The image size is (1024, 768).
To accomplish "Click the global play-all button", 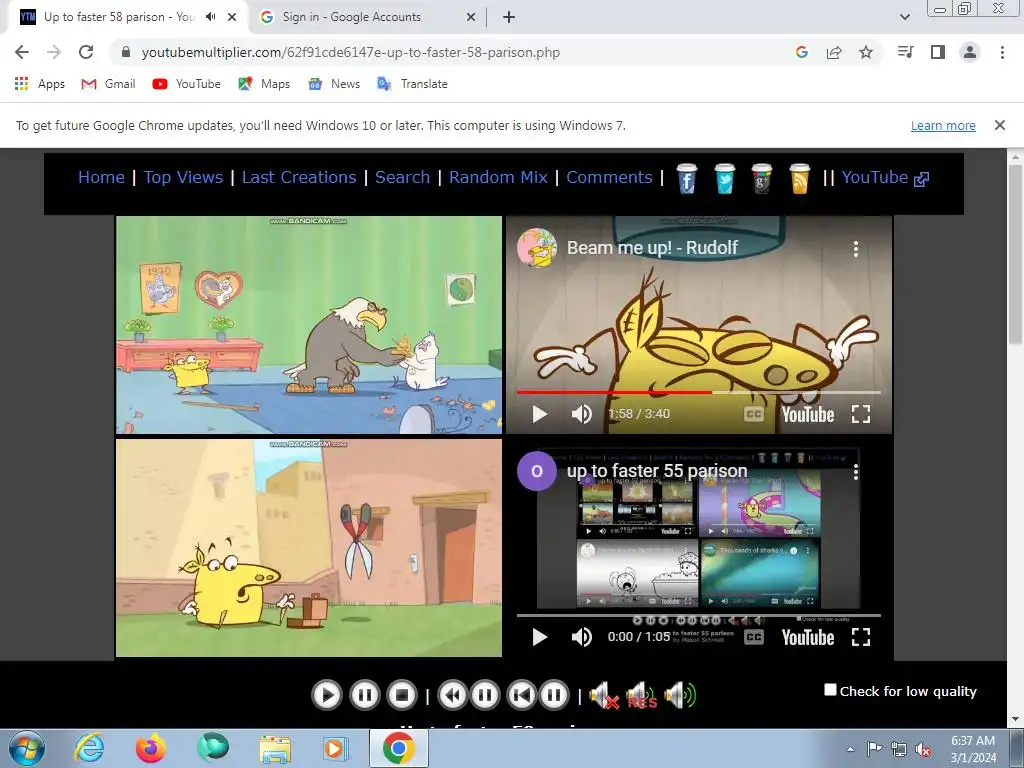I will pos(327,695).
